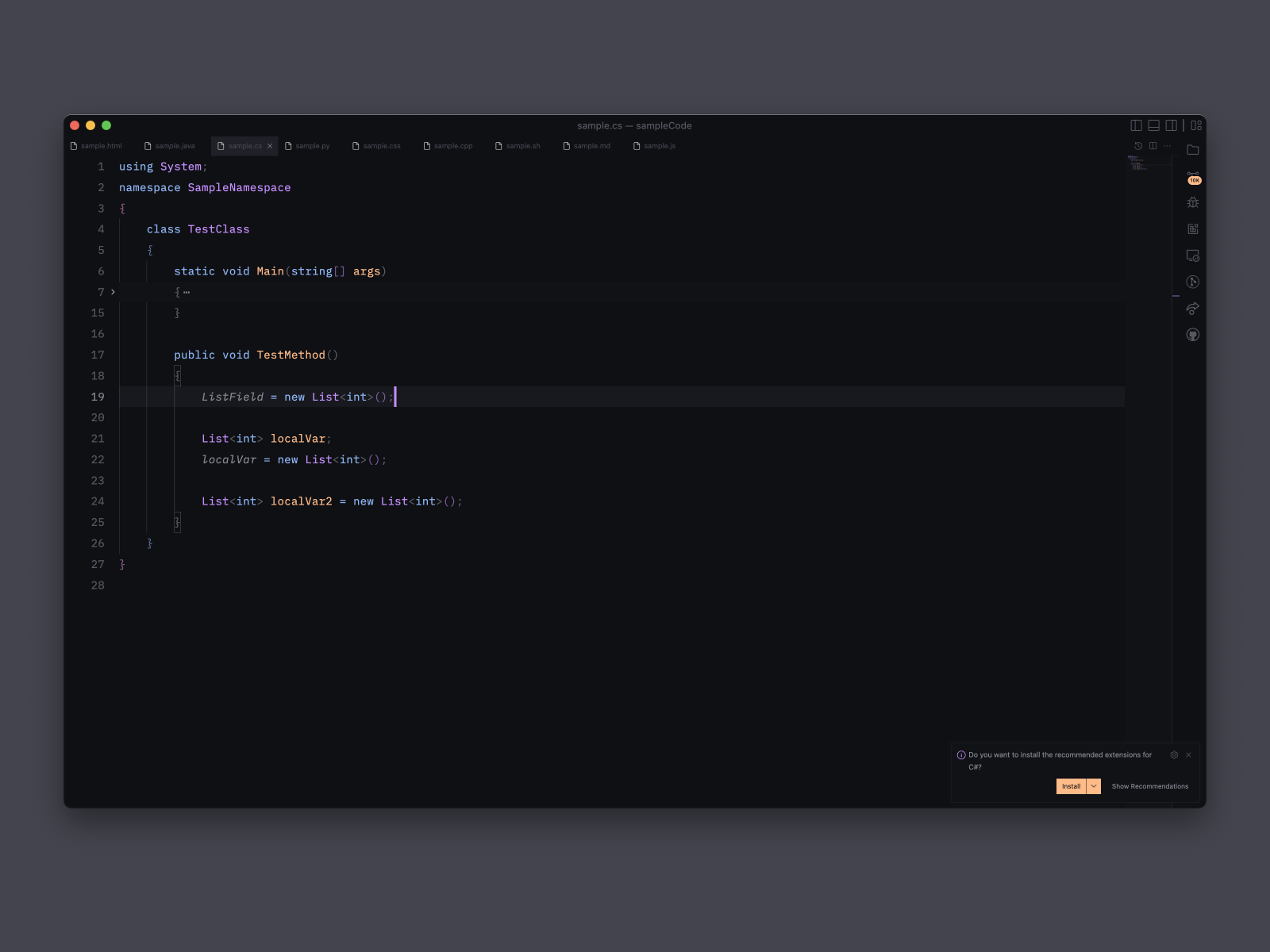This screenshot has height=952, width=1270.
Task: Install the recommended C# extensions
Action: (x=1071, y=786)
